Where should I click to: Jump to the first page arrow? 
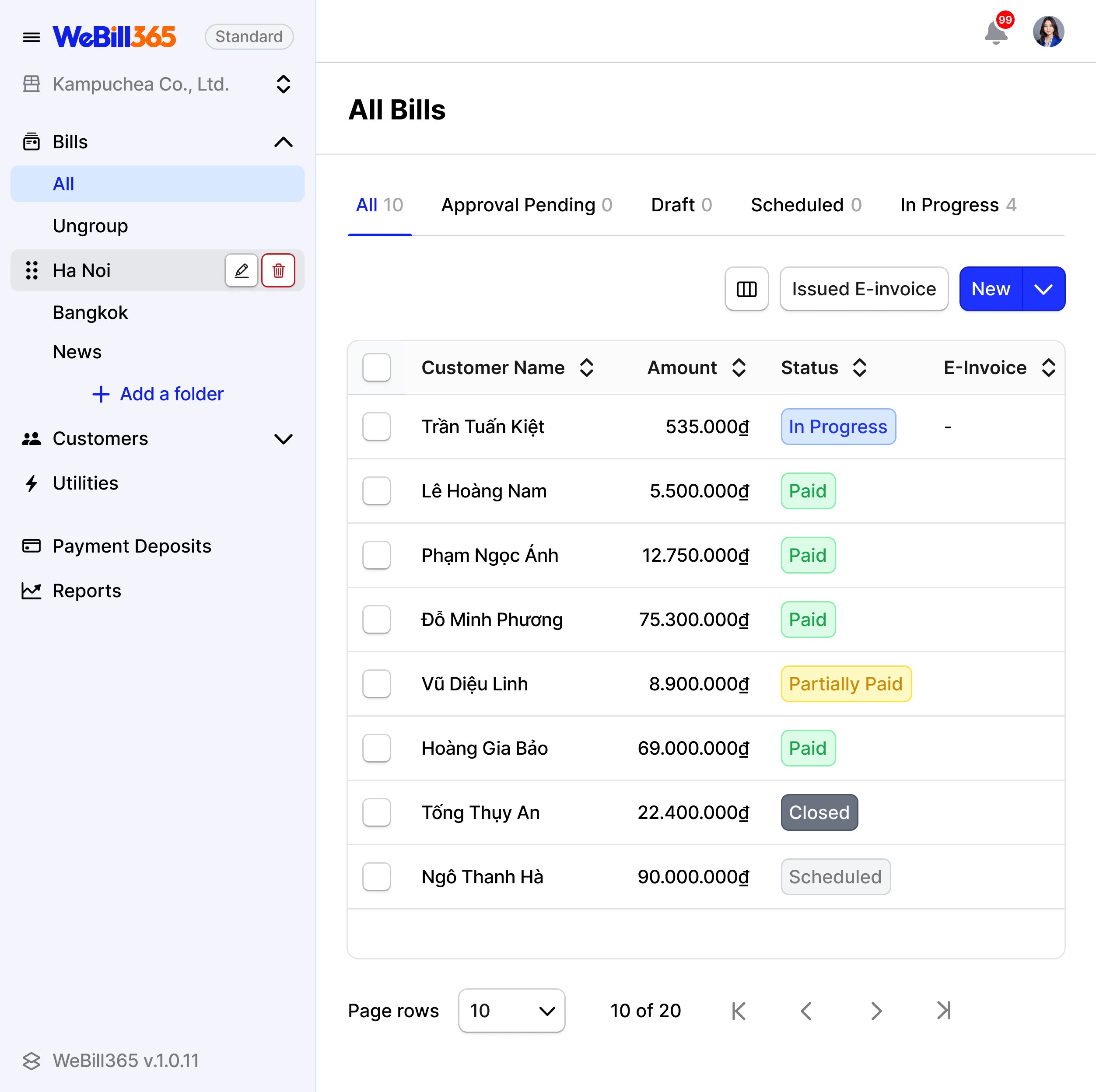tap(739, 1010)
